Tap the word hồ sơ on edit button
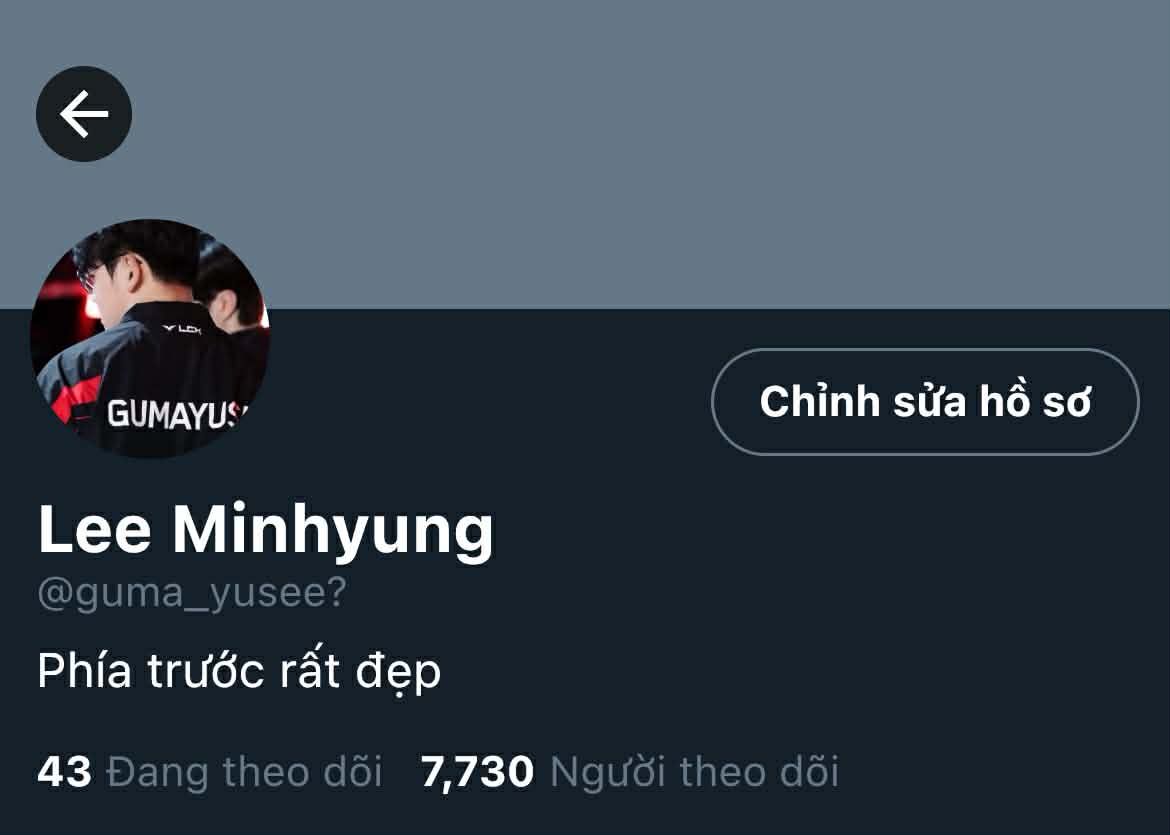This screenshot has width=1170, height=835. pos(1035,401)
